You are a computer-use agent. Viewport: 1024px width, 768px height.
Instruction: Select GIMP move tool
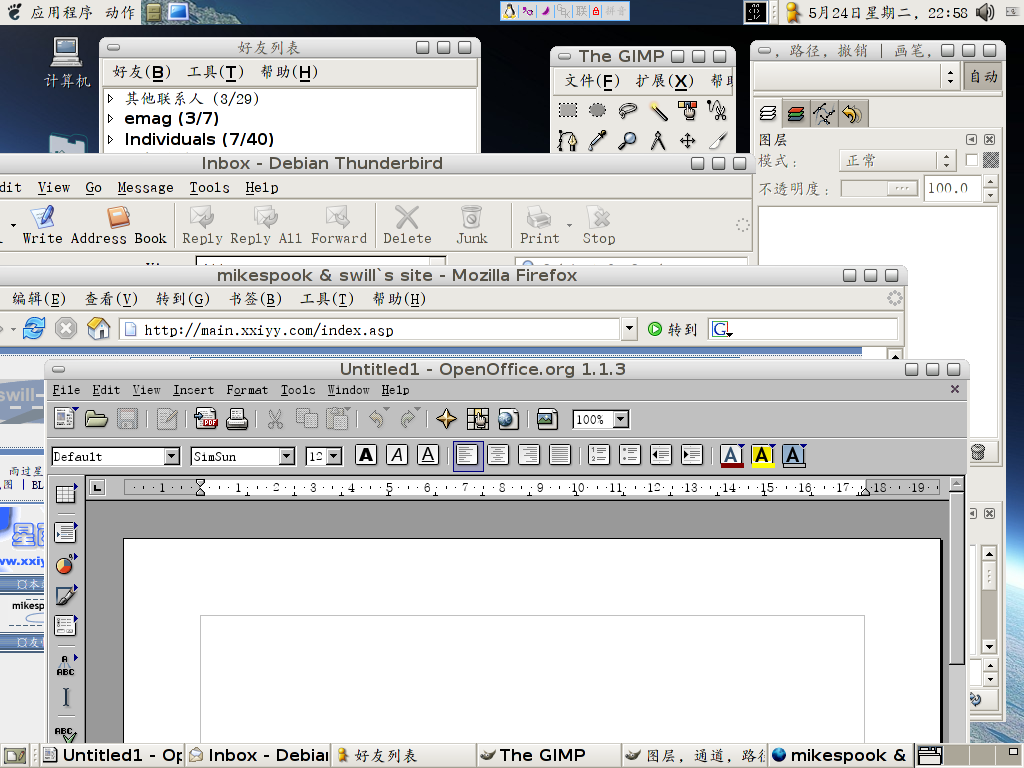click(687, 140)
